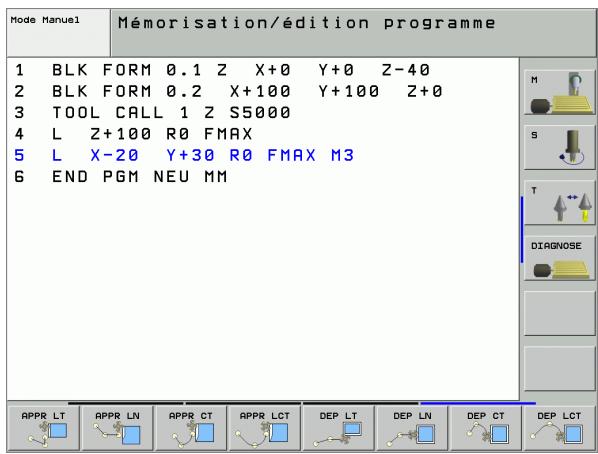598x454 pixels.
Task: Select the DEP LN departure soft key
Action: pos(413,428)
